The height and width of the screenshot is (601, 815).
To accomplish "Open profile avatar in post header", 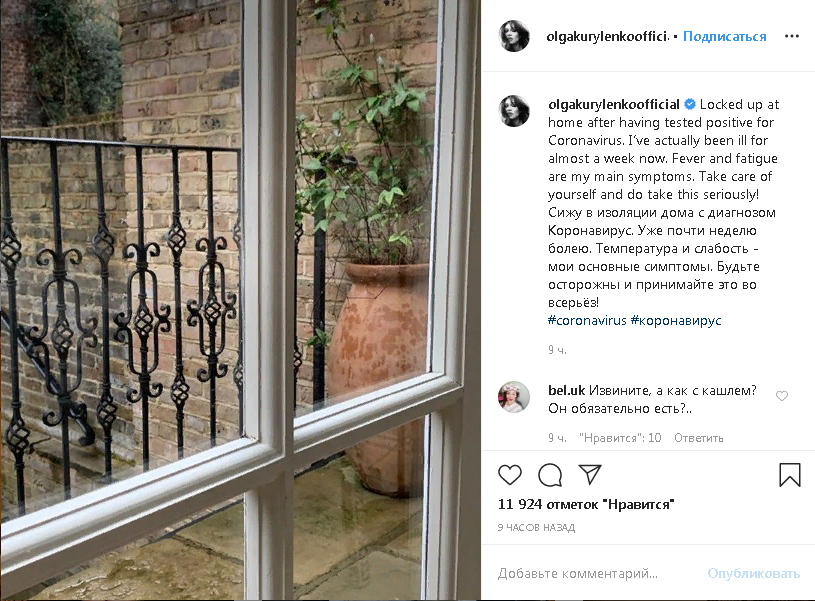I will 514,36.
